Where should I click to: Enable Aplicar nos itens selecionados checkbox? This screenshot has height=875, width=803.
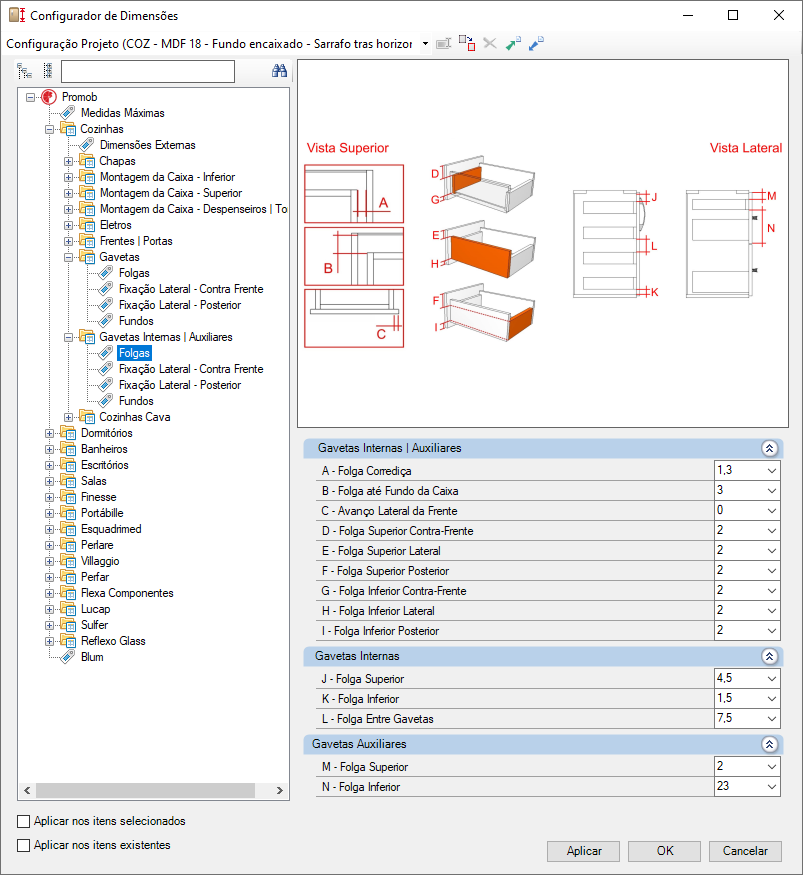pos(23,821)
